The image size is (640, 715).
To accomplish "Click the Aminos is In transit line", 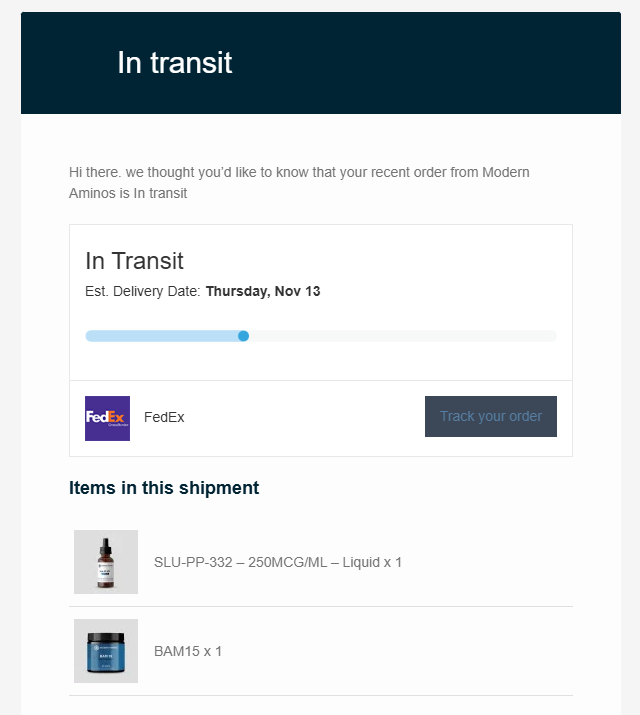I will point(128,193).
